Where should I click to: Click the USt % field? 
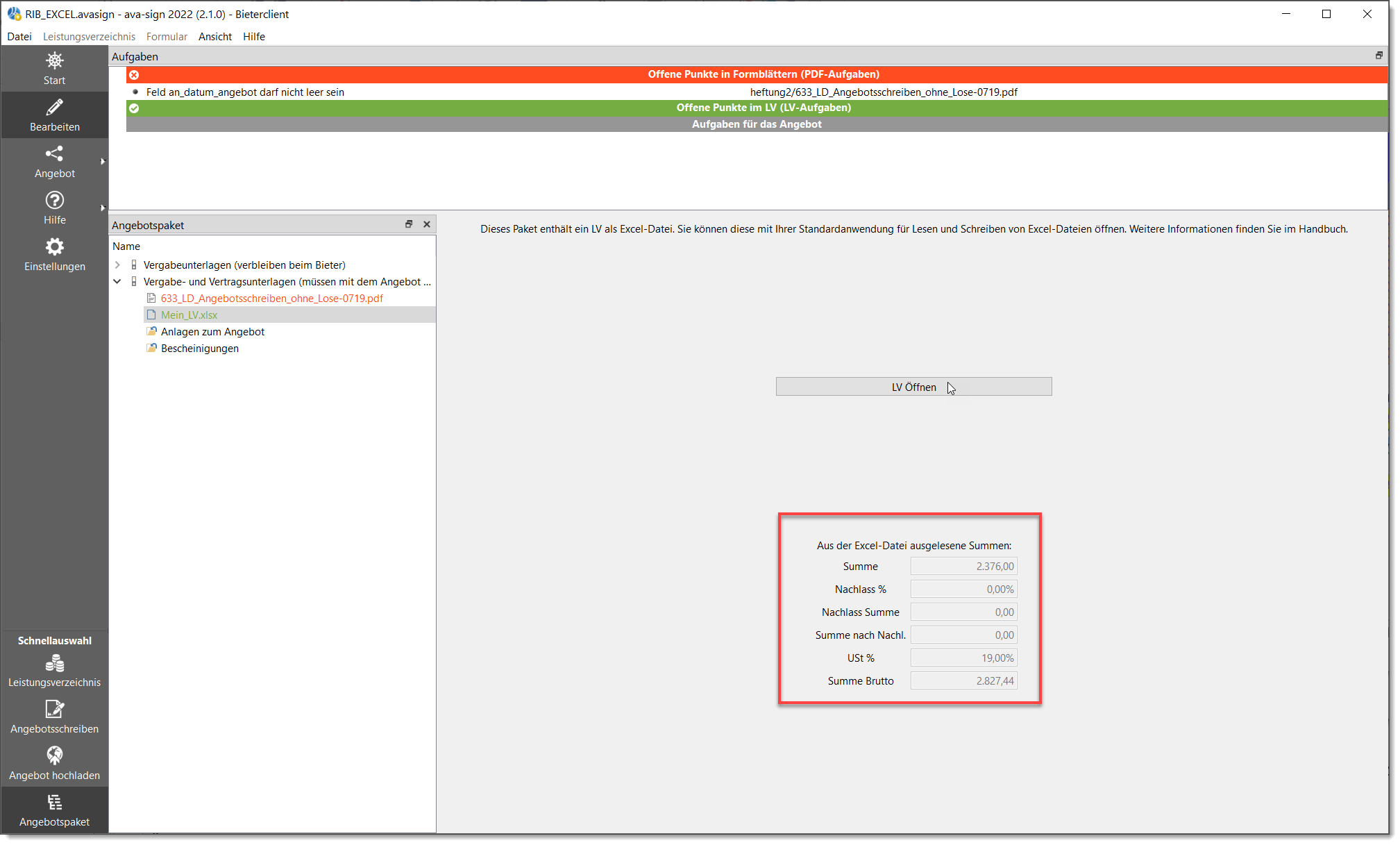963,658
